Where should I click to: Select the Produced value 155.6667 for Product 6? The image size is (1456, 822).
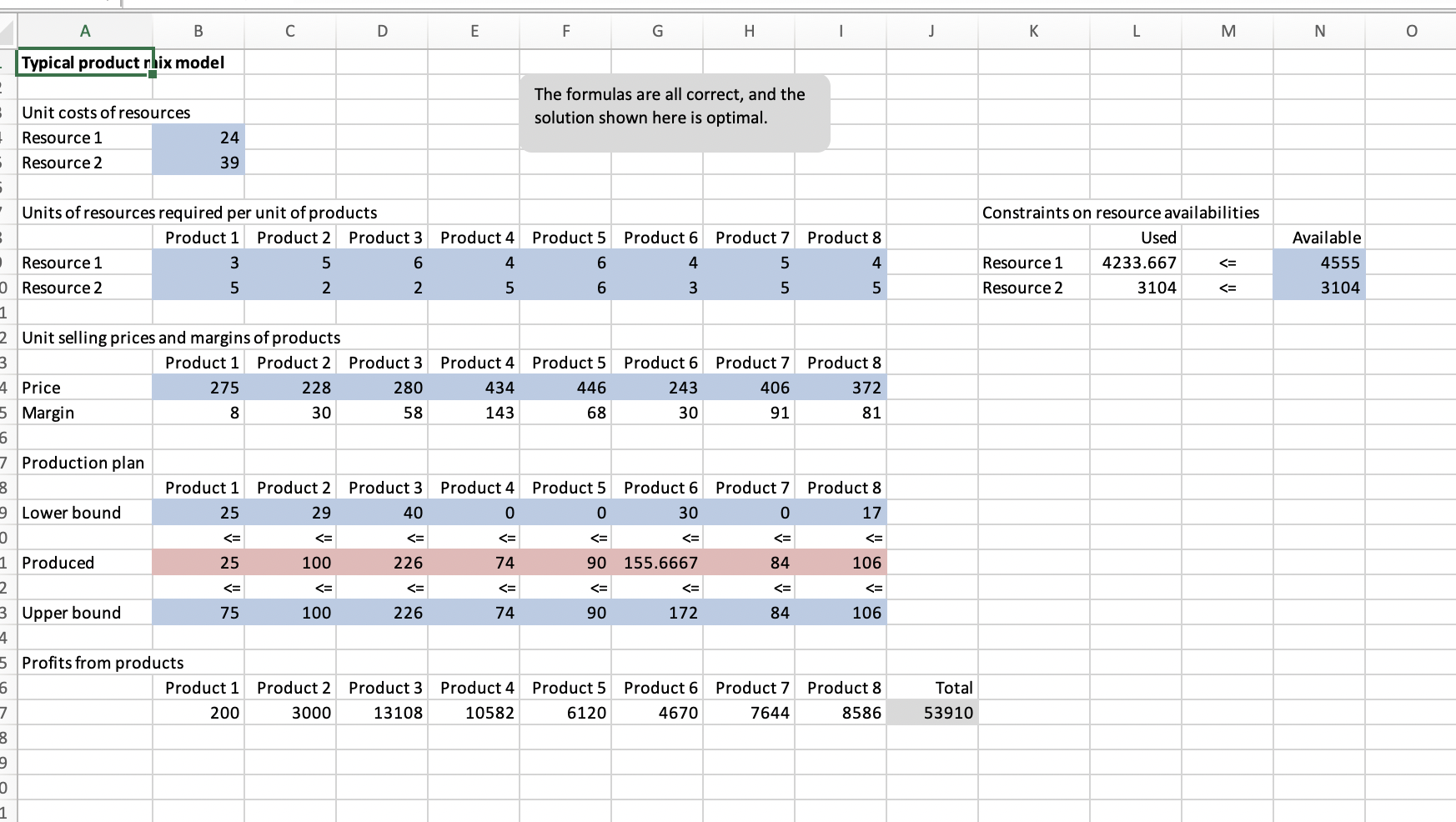tap(658, 563)
